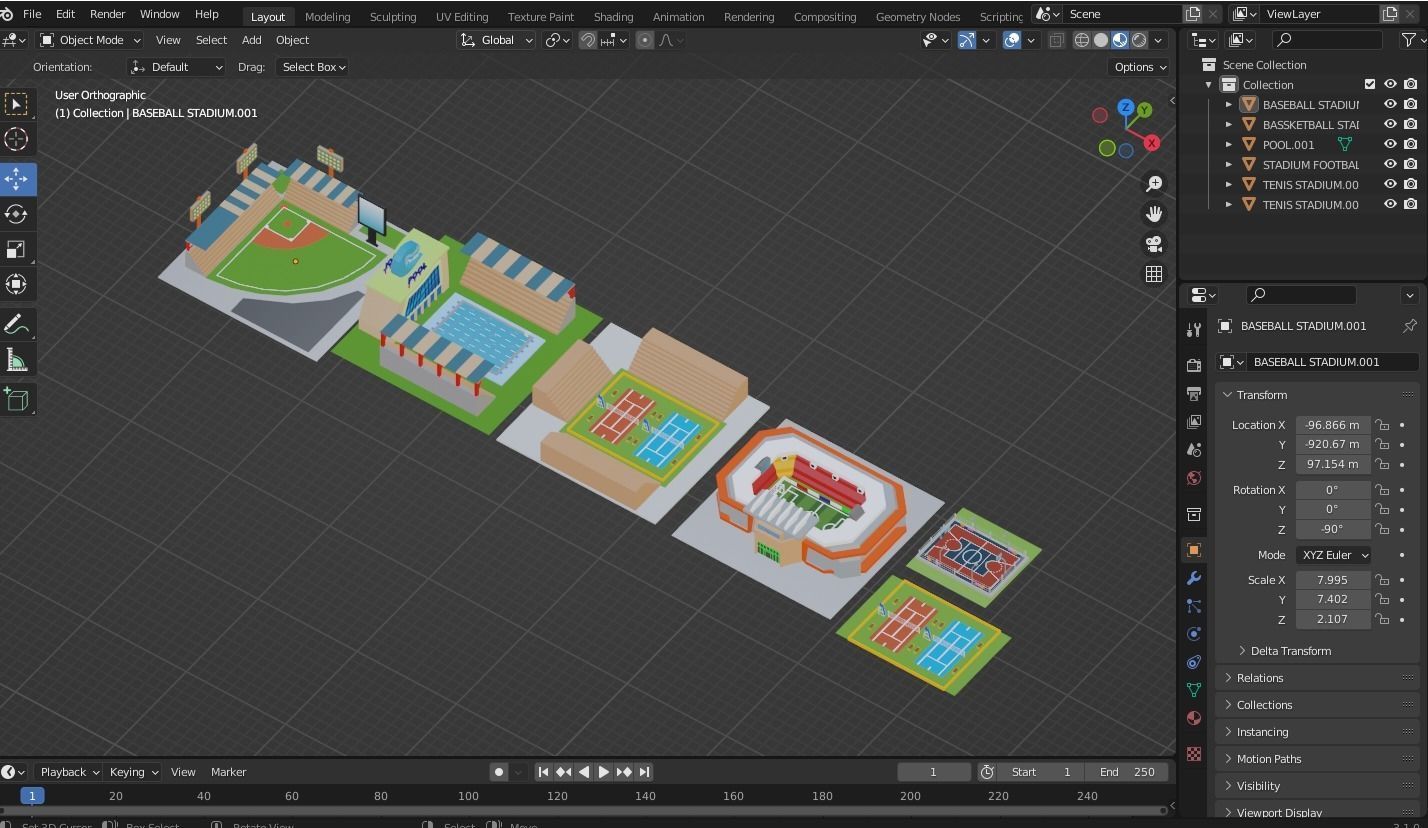Image resolution: width=1428 pixels, height=828 pixels.
Task: Switch to rendered viewport shading sphere
Action: (x=1139, y=40)
